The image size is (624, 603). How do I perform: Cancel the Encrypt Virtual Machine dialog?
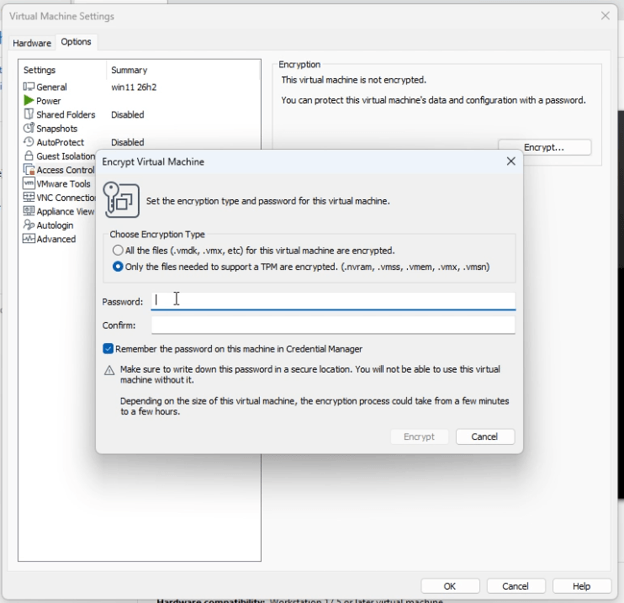click(x=485, y=437)
